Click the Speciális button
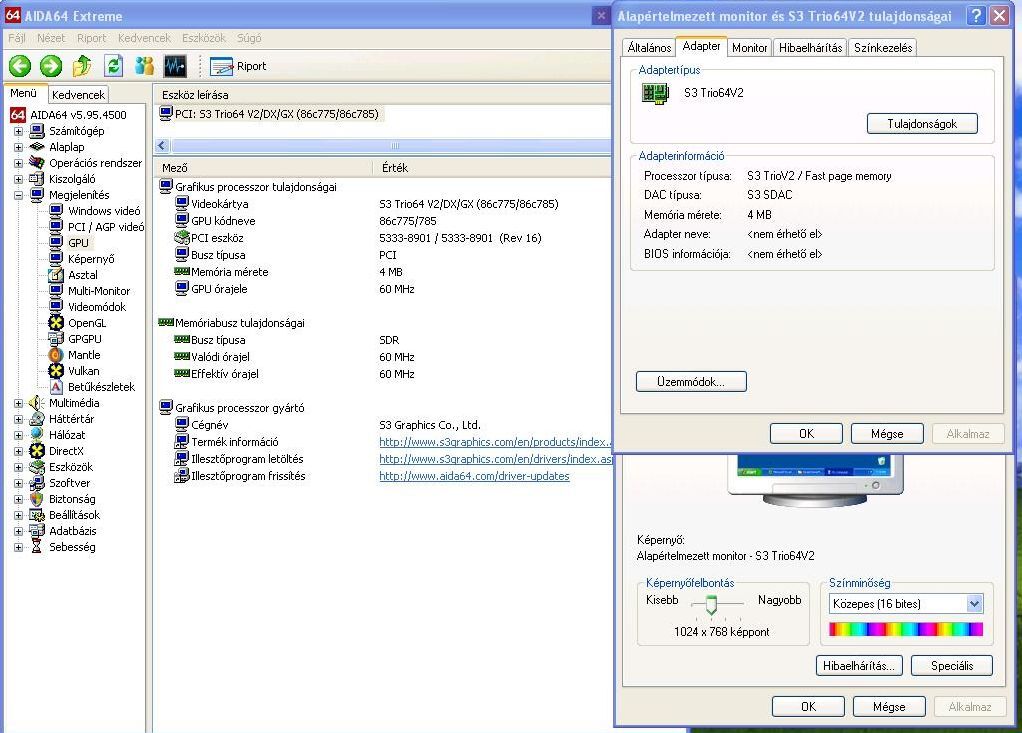Image resolution: width=1022 pixels, height=733 pixels. (x=952, y=666)
